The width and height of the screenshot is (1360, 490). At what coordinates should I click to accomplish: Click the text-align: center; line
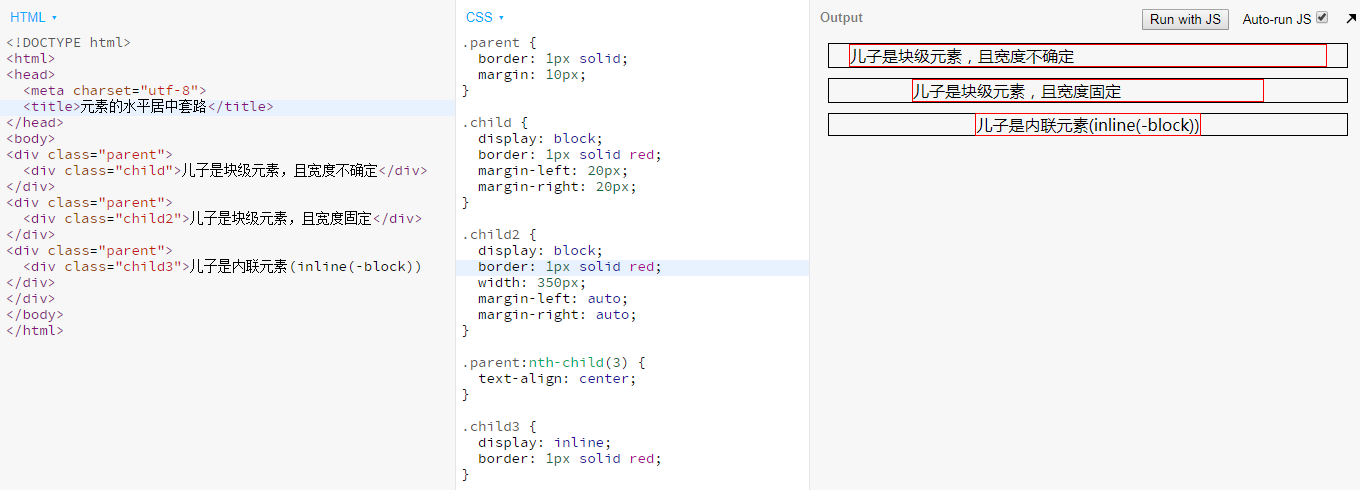(557, 378)
